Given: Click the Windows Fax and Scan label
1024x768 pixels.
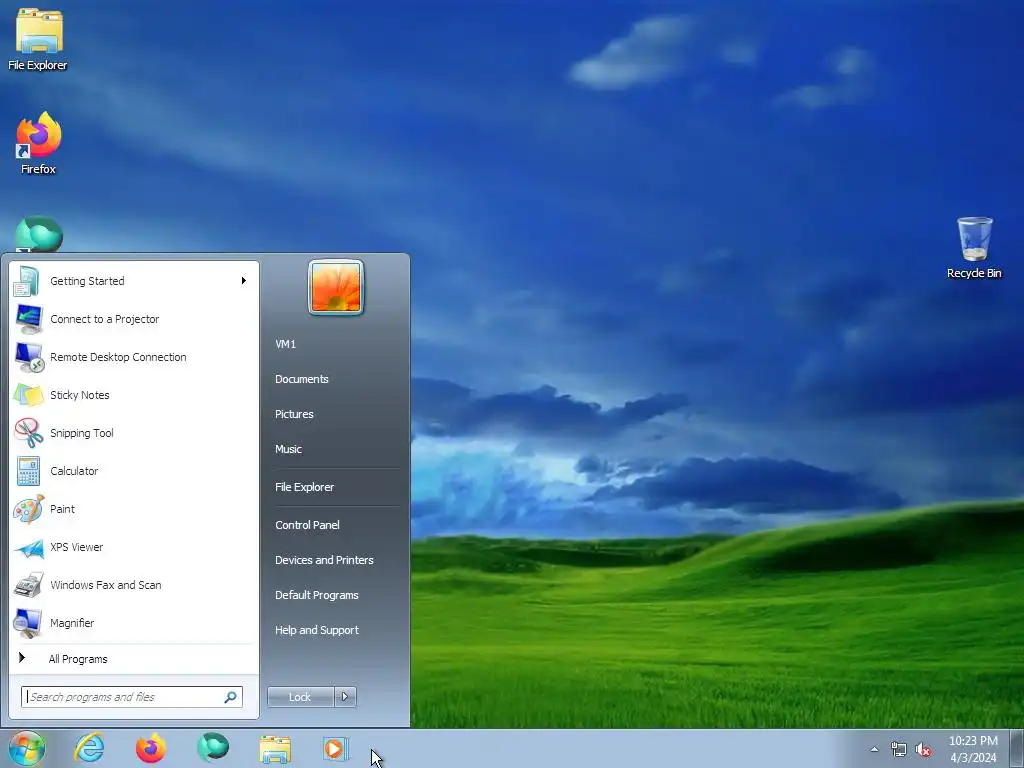Looking at the screenshot, I should (x=106, y=585).
